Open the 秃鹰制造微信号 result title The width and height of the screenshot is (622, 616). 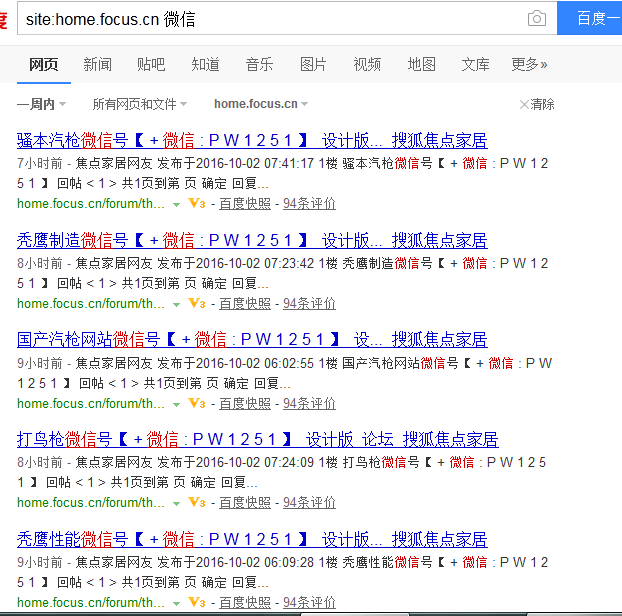pyautogui.click(x=252, y=240)
